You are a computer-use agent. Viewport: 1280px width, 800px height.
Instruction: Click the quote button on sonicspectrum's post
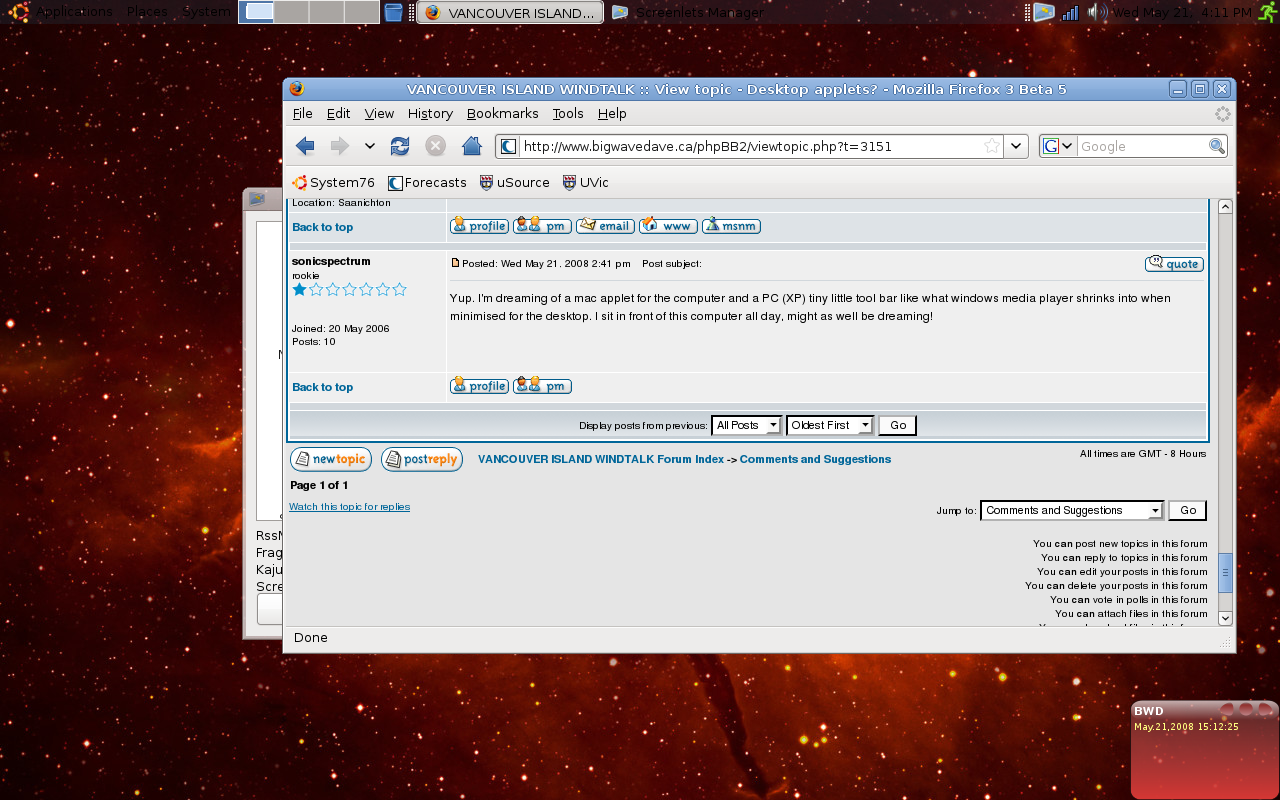(1174, 264)
